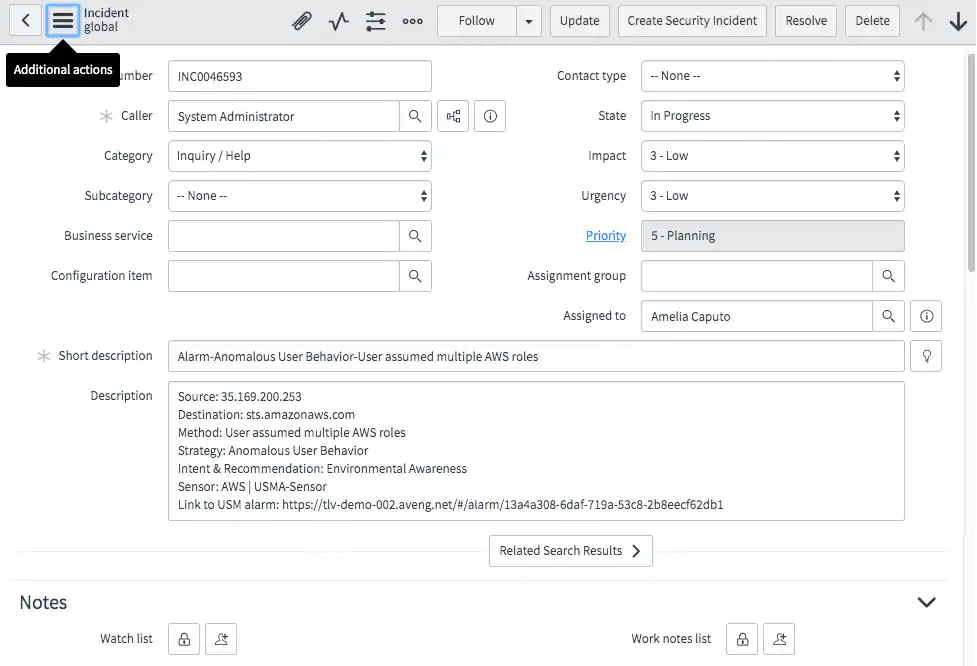This screenshot has height=666, width=977.
Task: Open the Additional actions hamburger menu
Action: pos(63,21)
